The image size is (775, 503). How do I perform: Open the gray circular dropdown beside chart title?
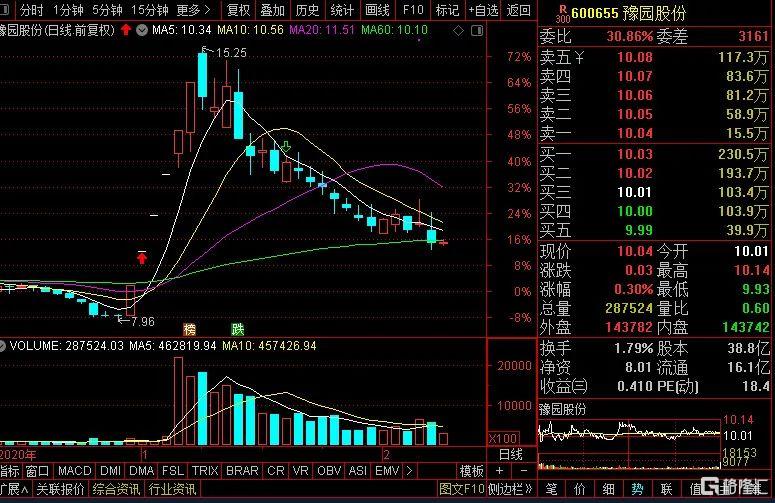pyautogui.click(x=142, y=31)
